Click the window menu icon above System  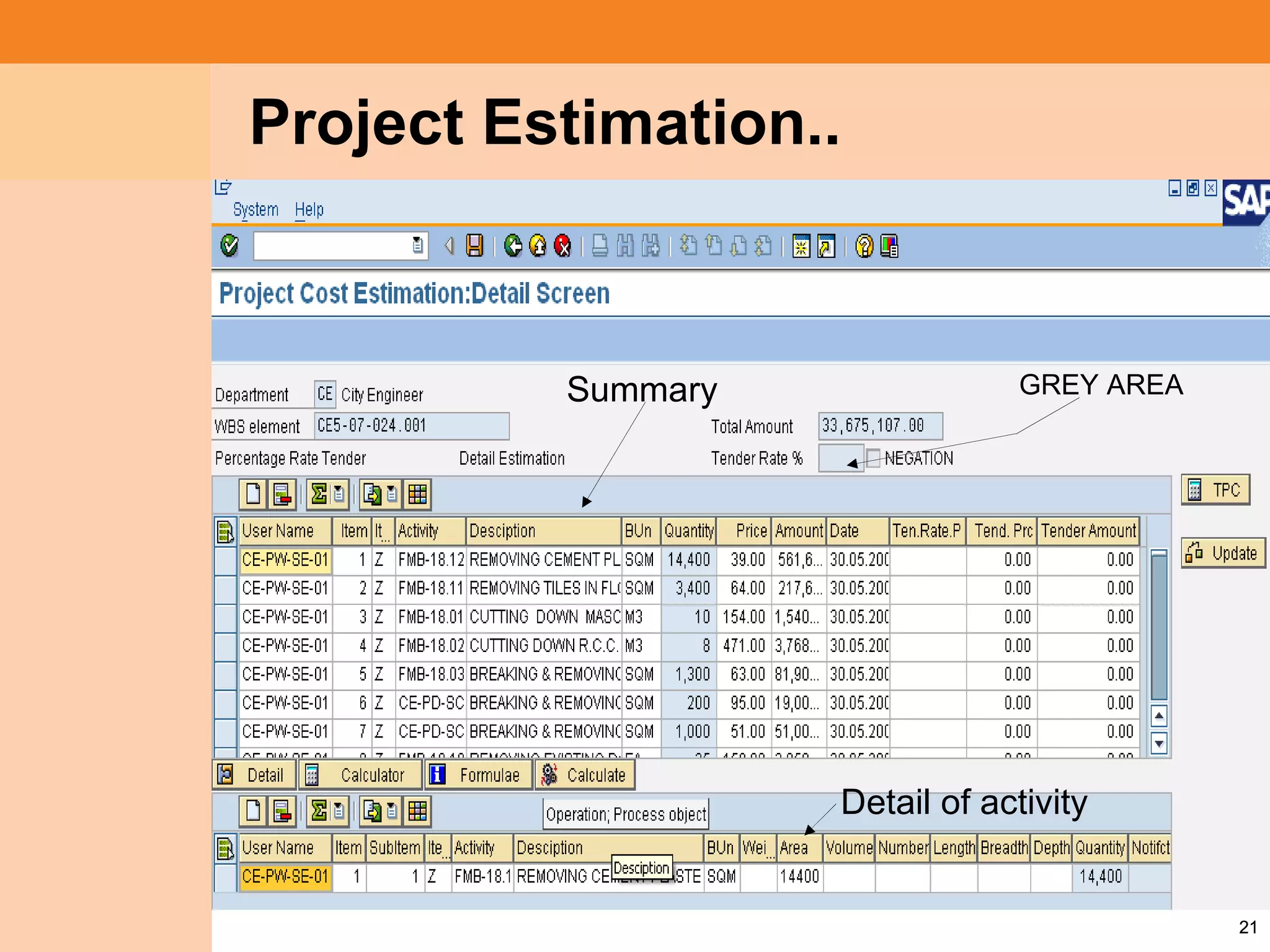point(223,187)
